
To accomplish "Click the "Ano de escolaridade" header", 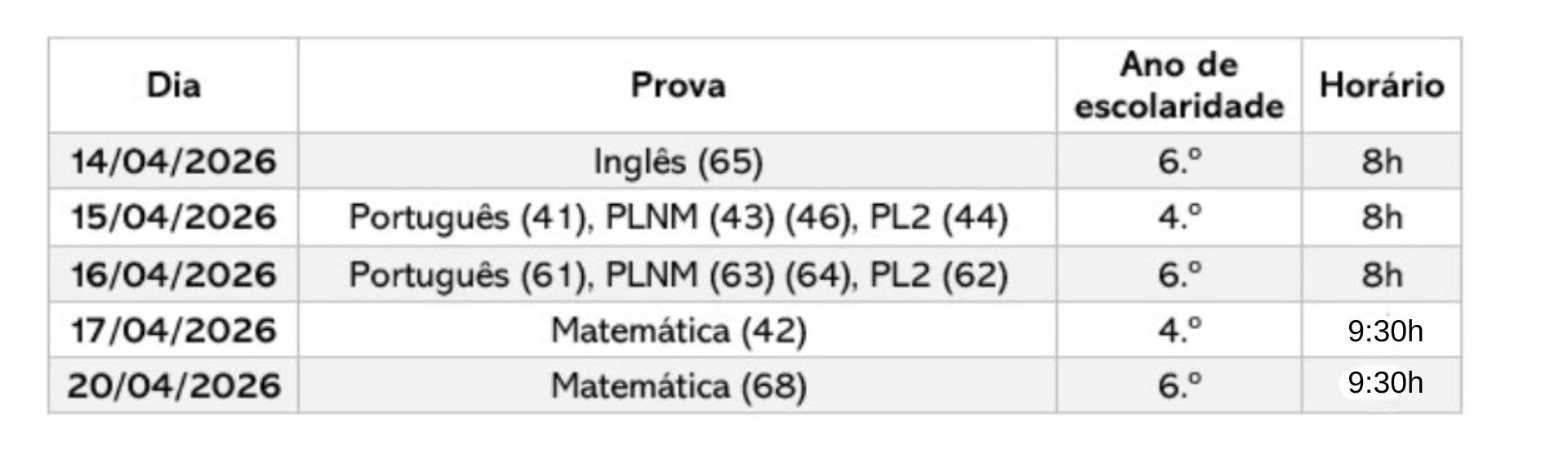I will (x=1178, y=86).
